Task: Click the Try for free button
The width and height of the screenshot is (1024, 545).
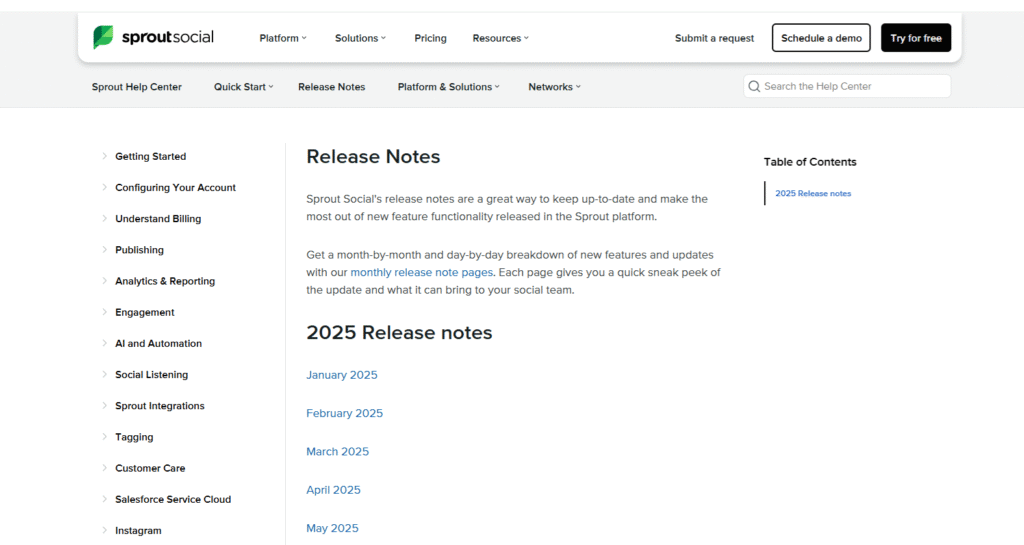Action: point(916,38)
